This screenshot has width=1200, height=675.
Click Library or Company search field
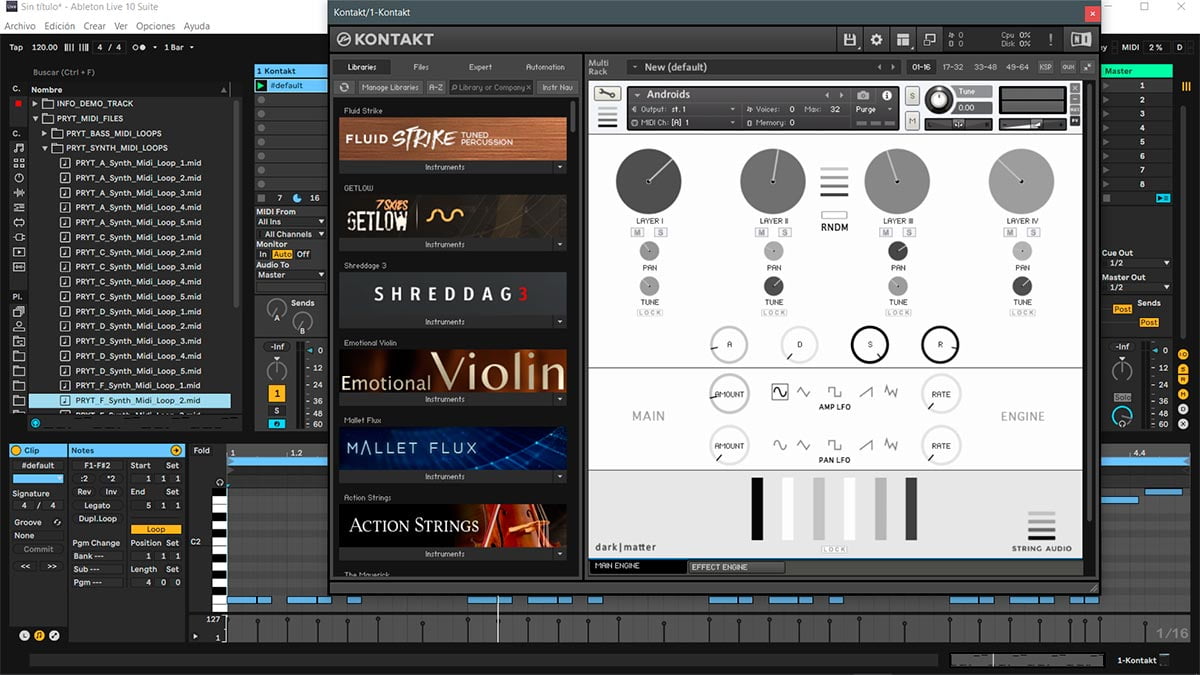[x=491, y=88]
